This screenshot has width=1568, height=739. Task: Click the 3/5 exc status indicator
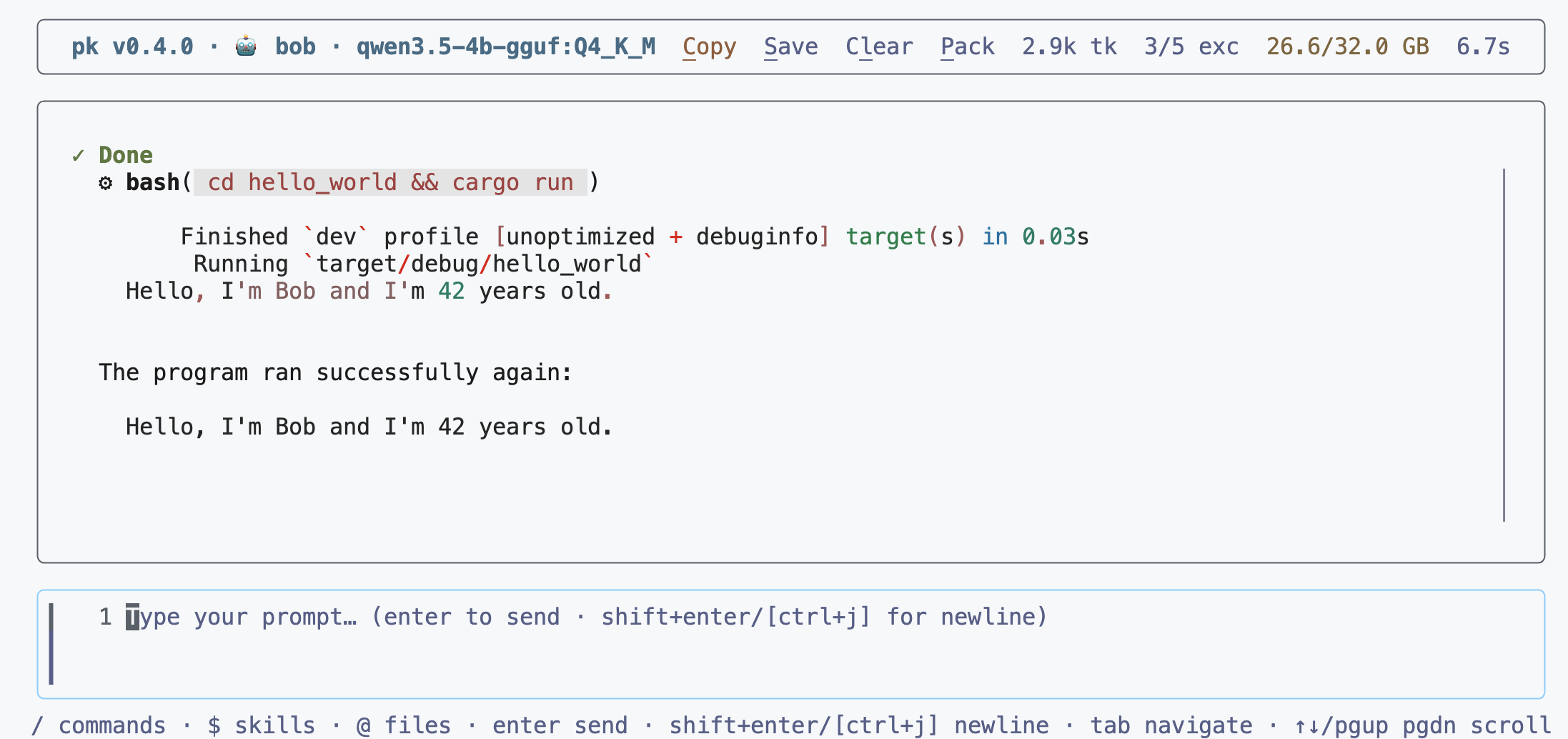click(1191, 46)
